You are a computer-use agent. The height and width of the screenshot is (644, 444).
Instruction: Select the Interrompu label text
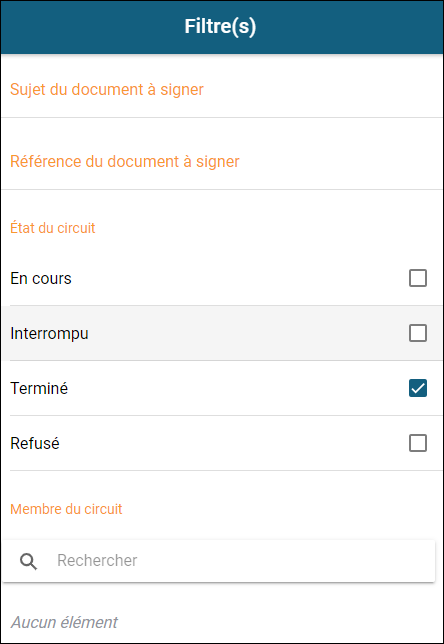click(49, 334)
